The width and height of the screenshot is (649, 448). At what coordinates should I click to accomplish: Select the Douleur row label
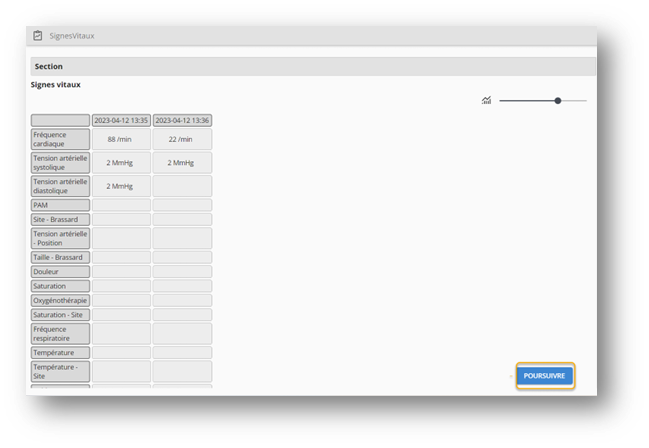[x=60, y=271]
